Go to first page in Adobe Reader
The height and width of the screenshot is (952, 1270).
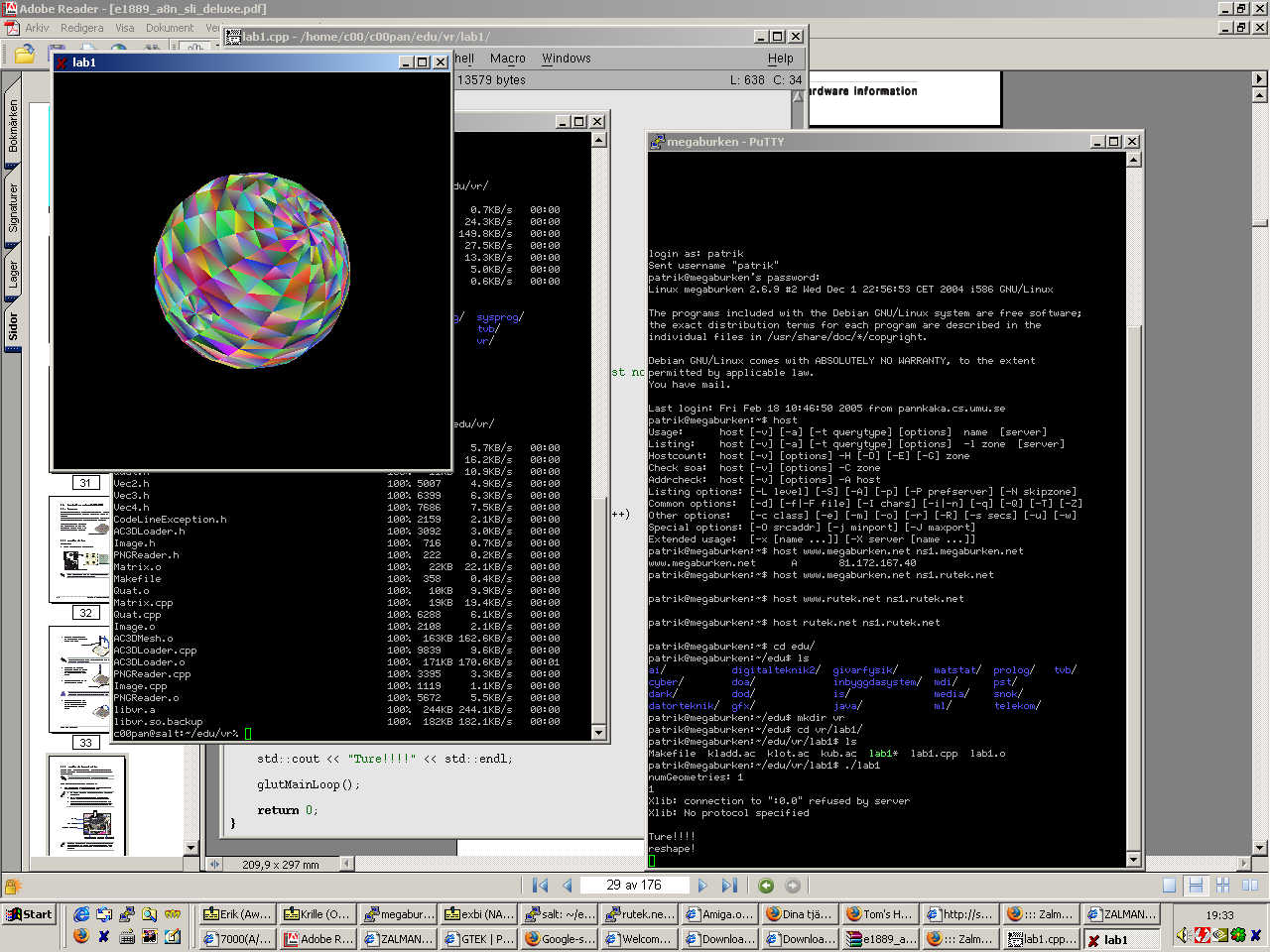tap(540, 886)
